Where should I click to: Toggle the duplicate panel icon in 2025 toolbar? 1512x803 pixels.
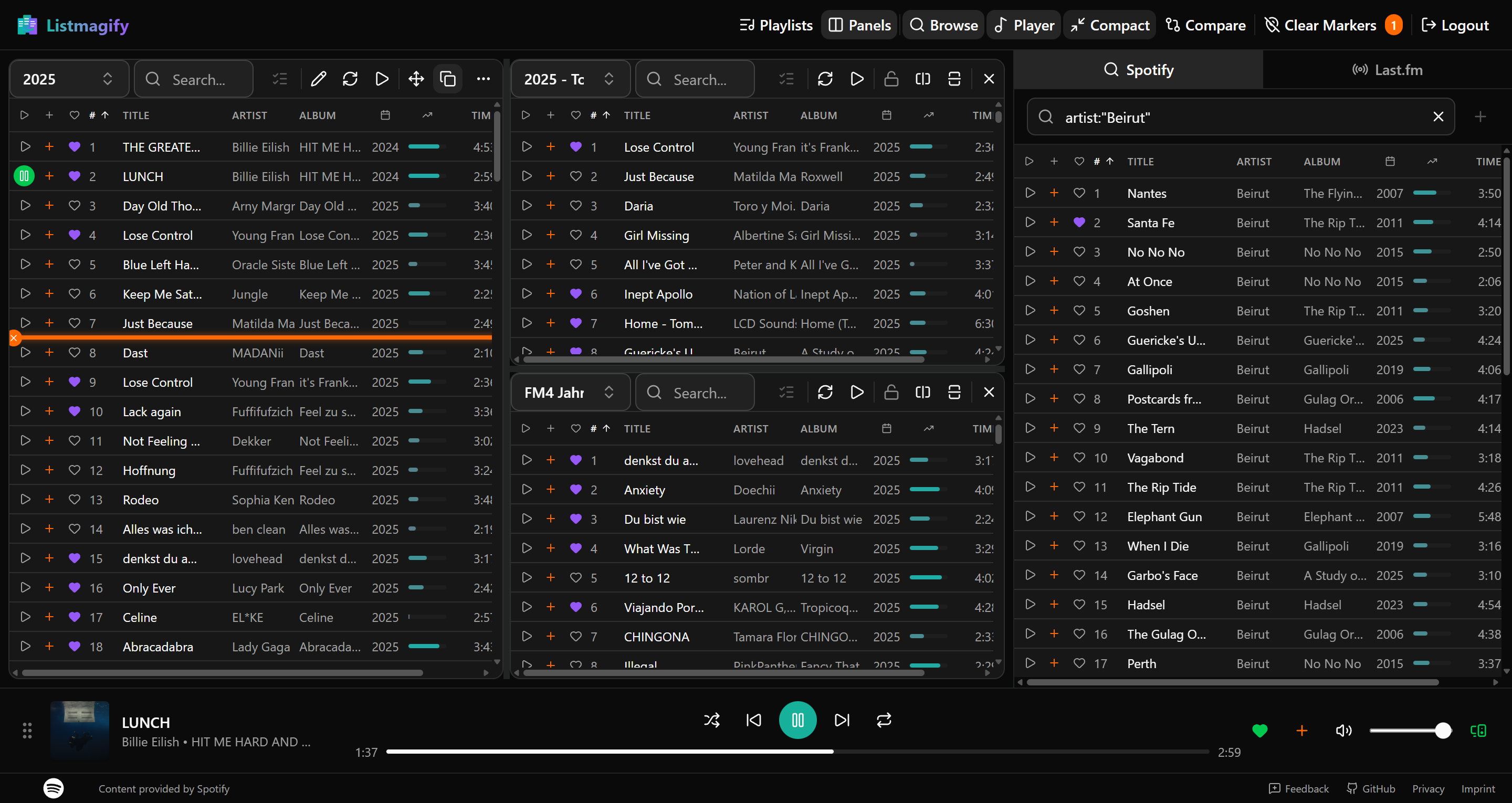pyautogui.click(x=447, y=79)
